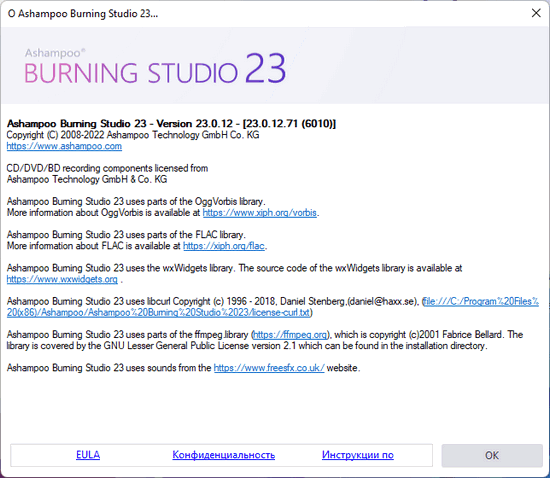Open the Конфиденциальность link
550x478 pixels.
pyautogui.click(x=223, y=455)
